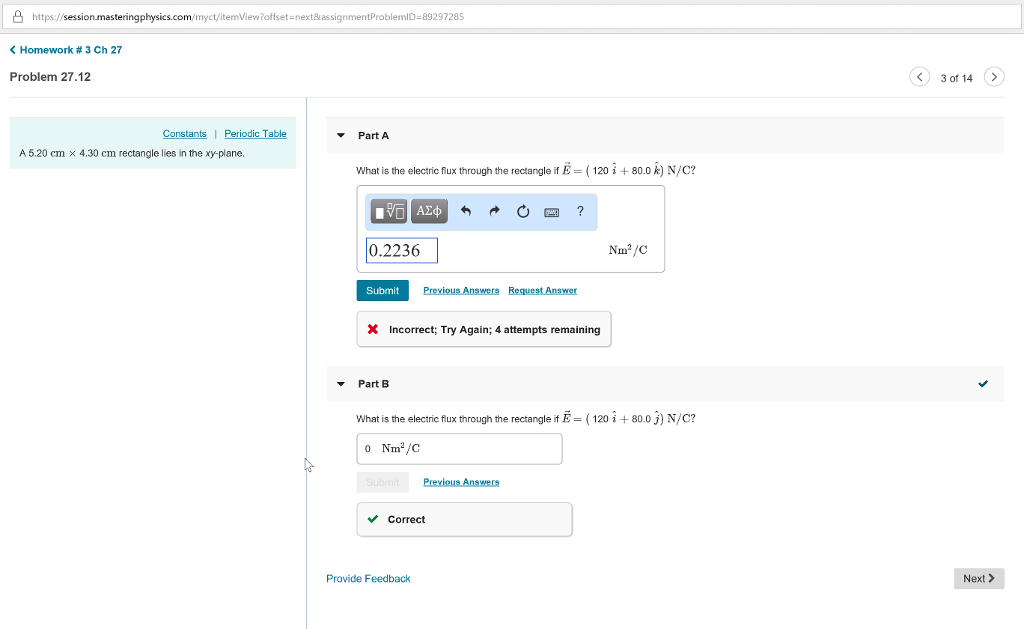Open Provide Feedback
The height and width of the screenshot is (629, 1024).
(368, 578)
